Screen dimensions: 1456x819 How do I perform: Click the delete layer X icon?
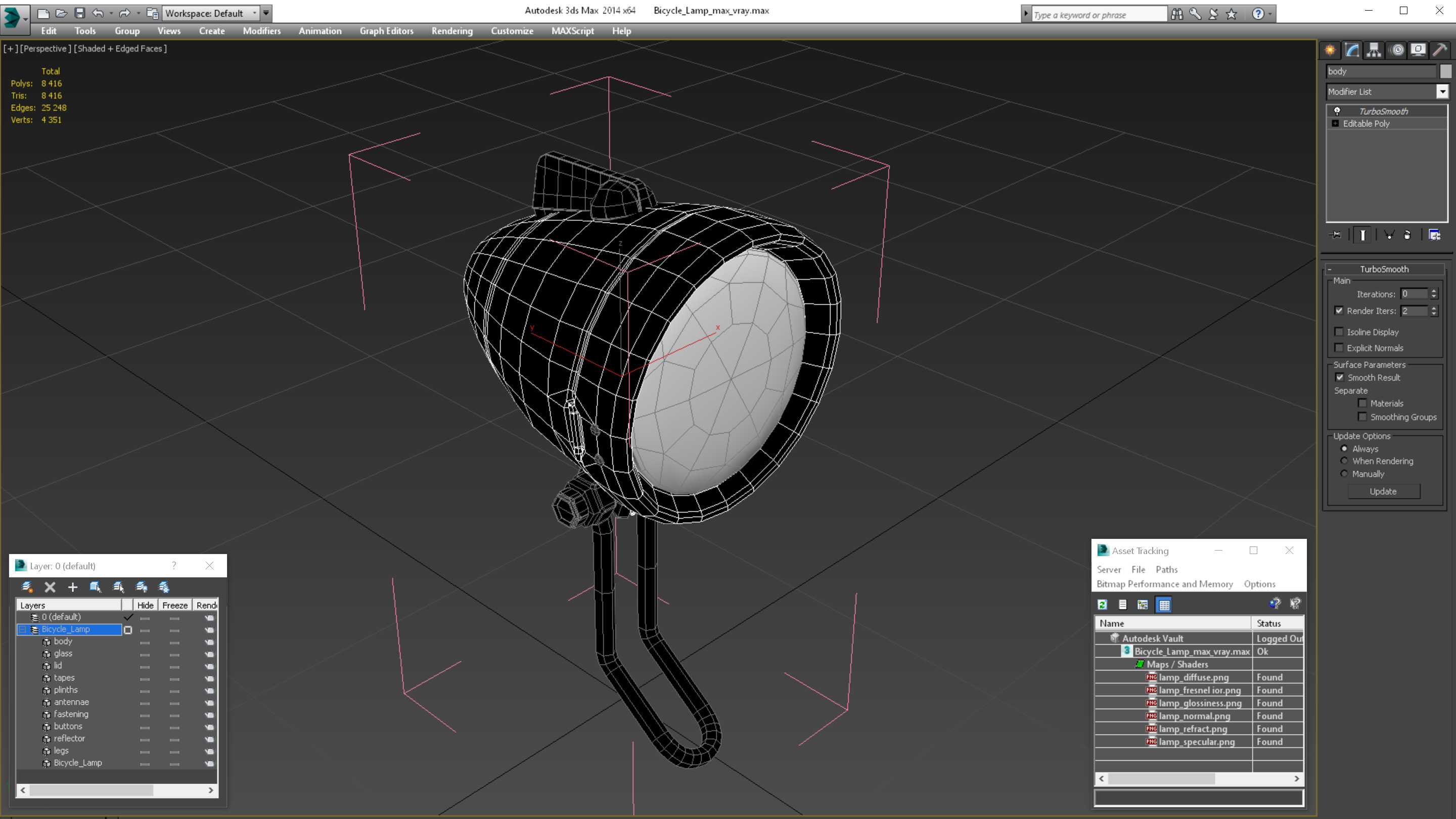click(50, 587)
